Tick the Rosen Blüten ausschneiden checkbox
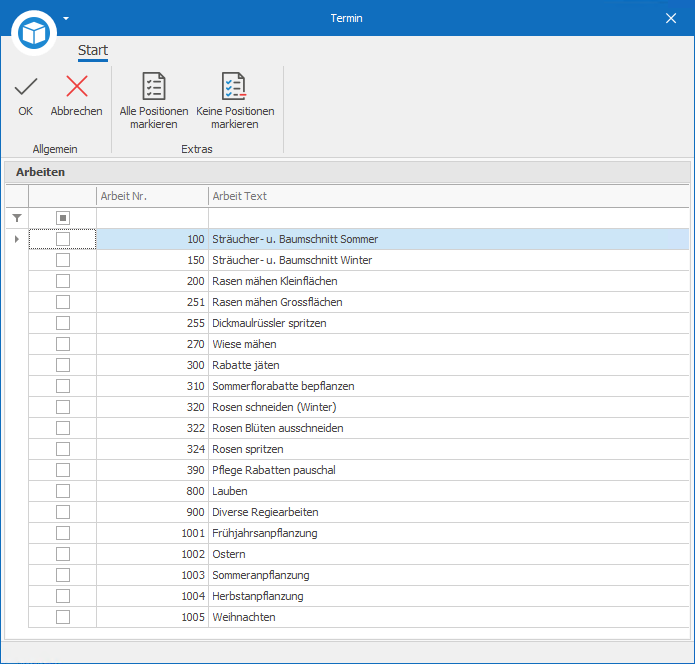 coord(63,428)
